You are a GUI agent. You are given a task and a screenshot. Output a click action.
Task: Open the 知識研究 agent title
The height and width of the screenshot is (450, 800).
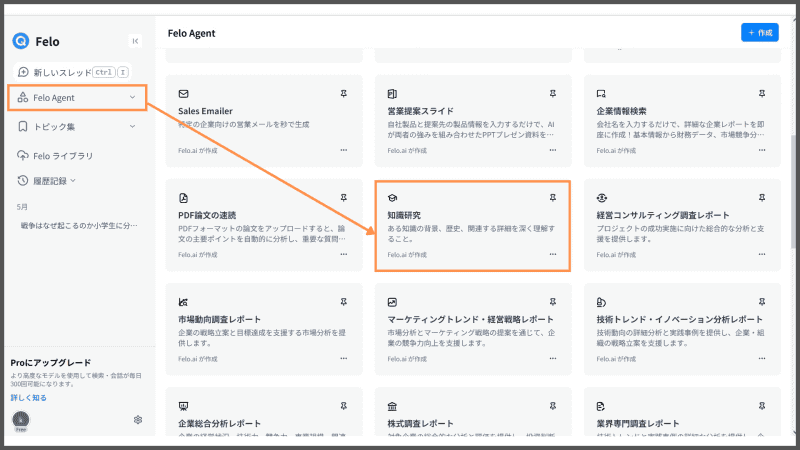pyautogui.click(x=404, y=215)
